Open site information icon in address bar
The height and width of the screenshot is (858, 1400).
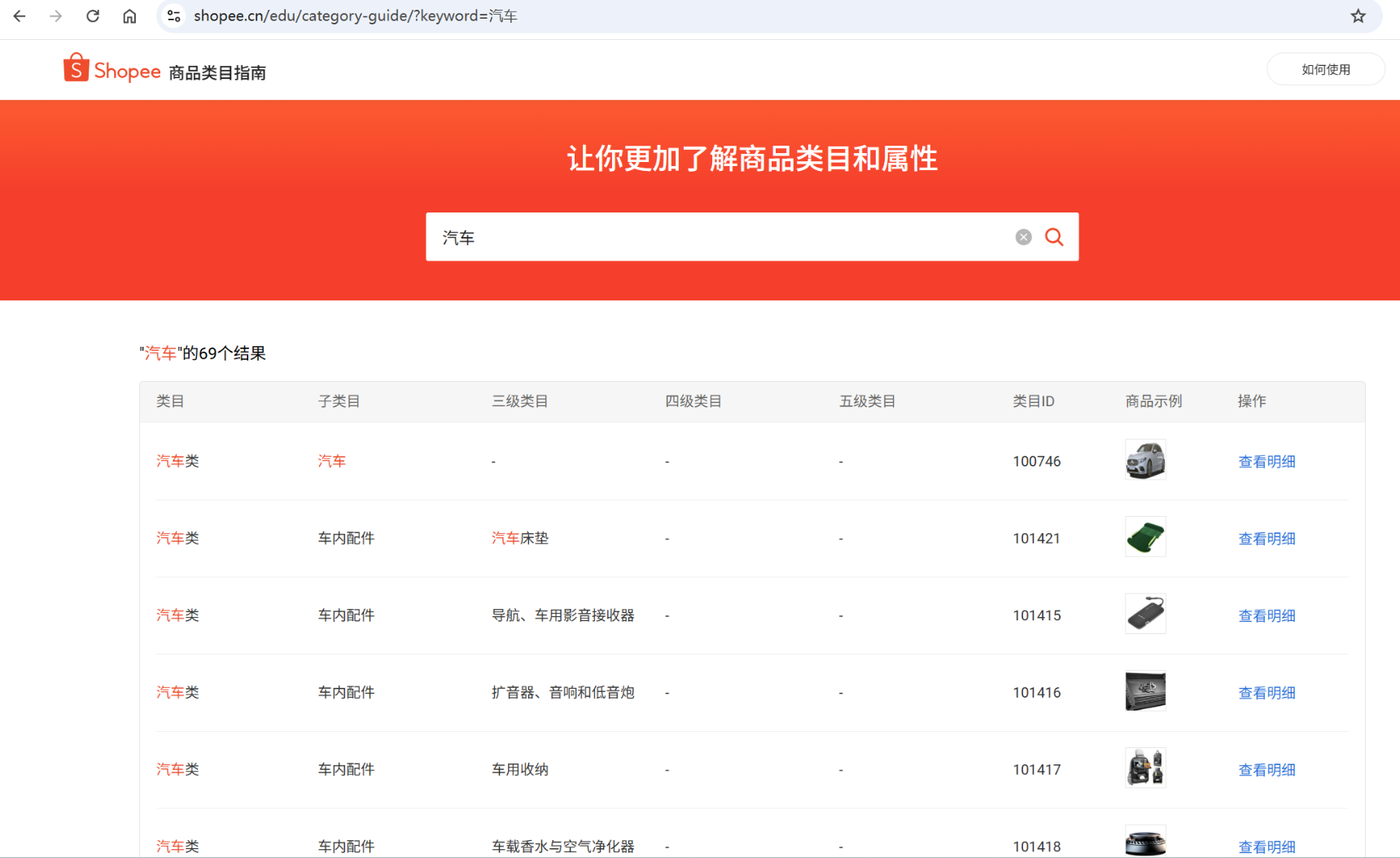click(173, 16)
